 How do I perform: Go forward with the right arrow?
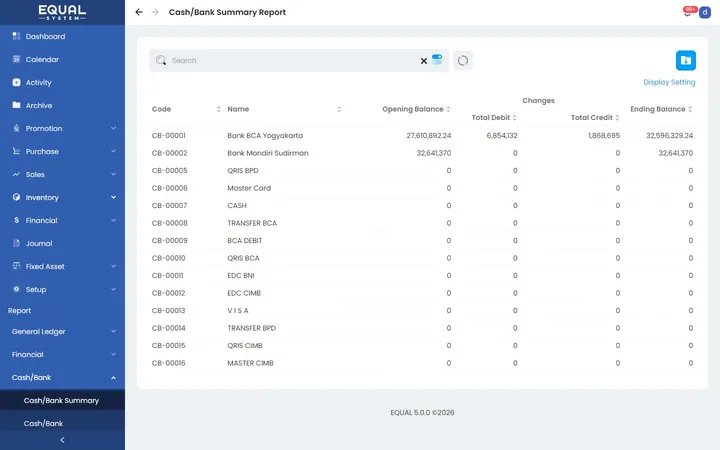tap(155, 12)
